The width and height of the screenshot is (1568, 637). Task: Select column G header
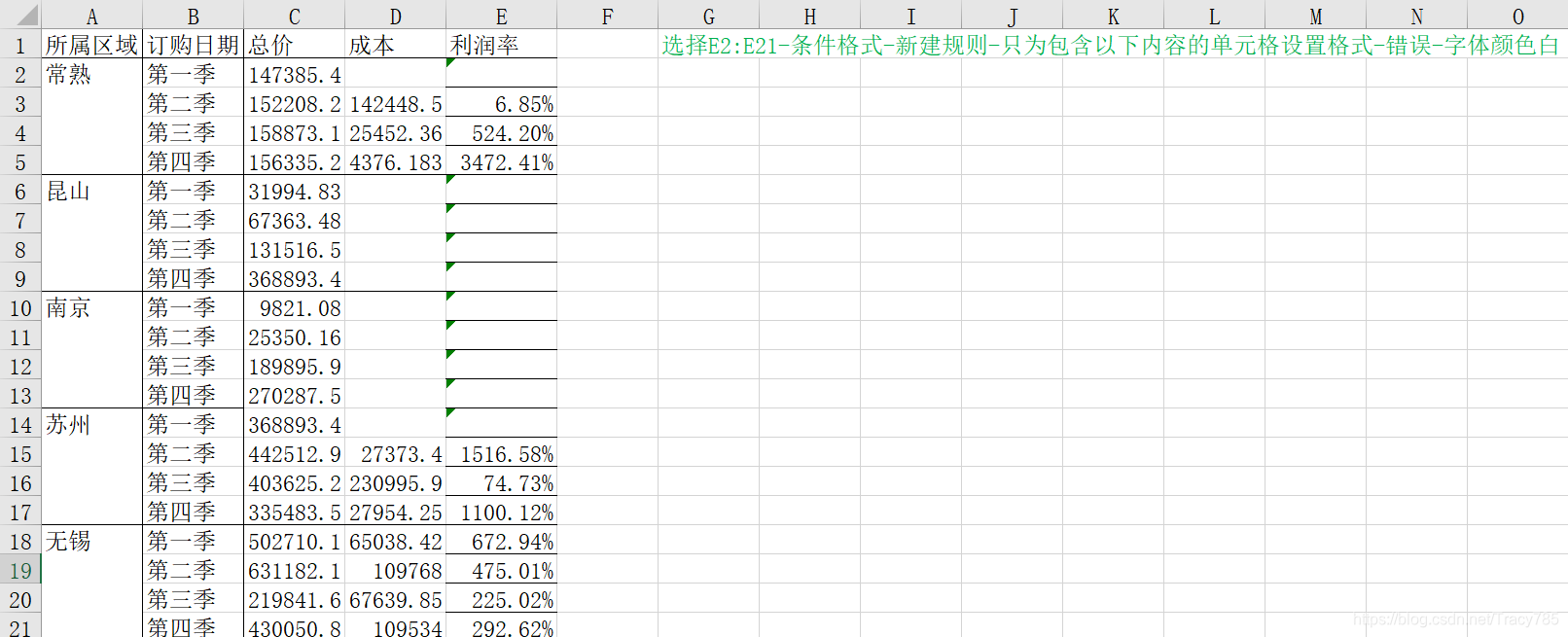[708, 15]
